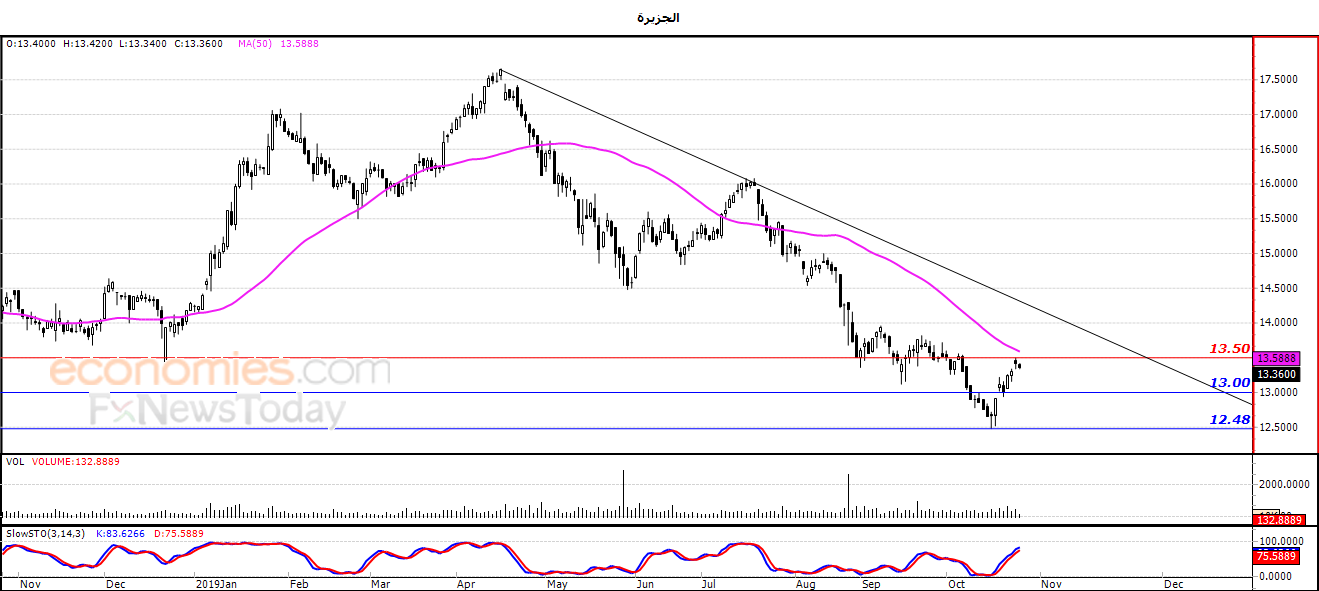1319x591 pixels.
Task: Click the blue 12.48 support level label
Action: 1230,420
